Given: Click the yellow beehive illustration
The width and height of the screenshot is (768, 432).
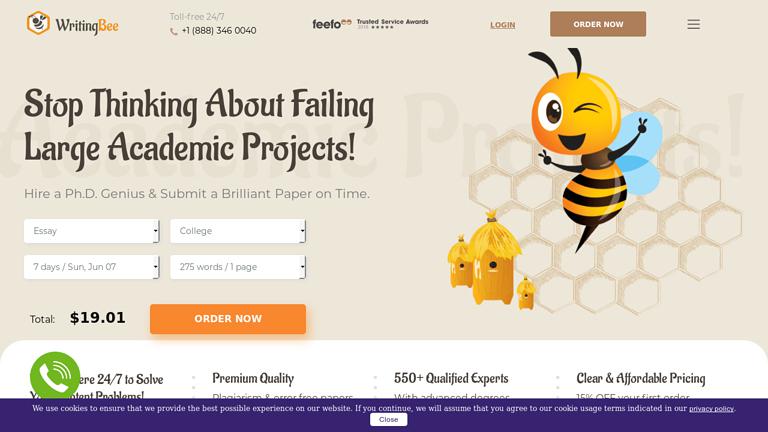Looking at the screenshot, I should tap(491, 260).
